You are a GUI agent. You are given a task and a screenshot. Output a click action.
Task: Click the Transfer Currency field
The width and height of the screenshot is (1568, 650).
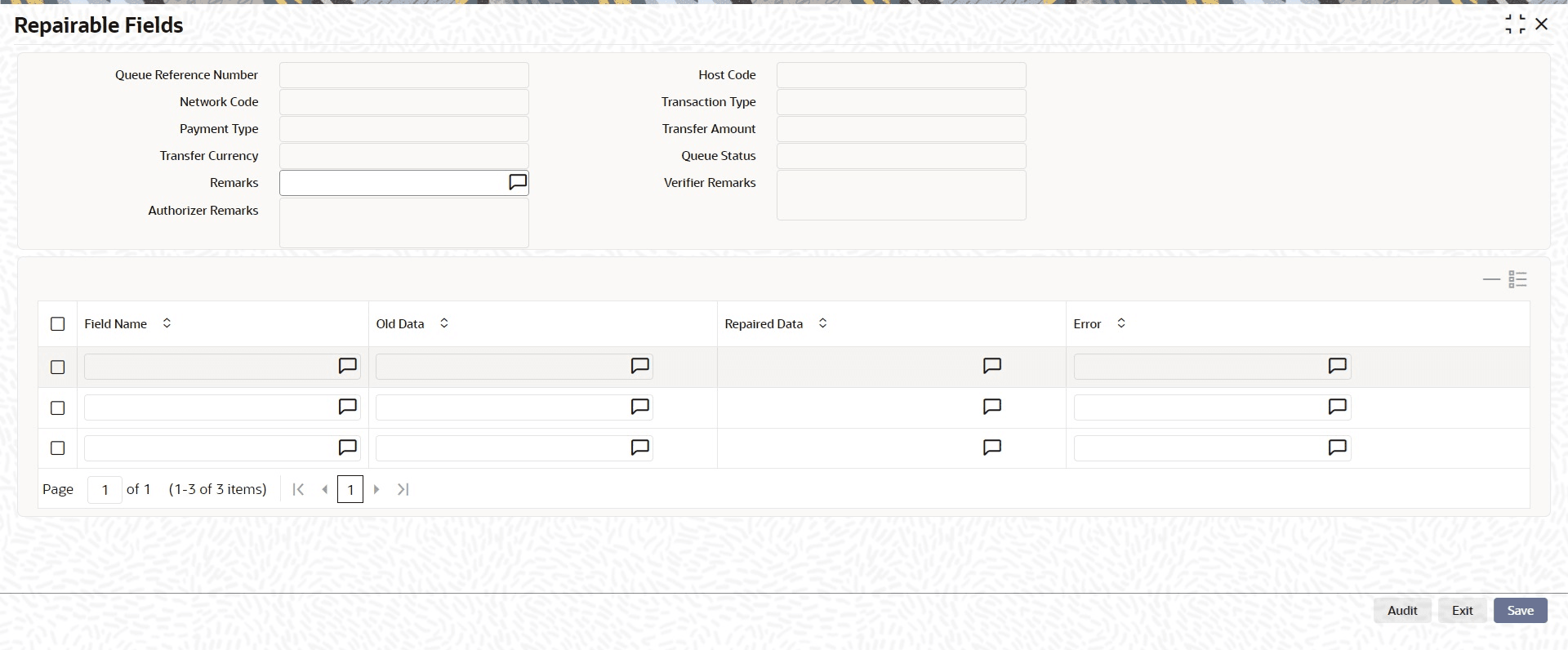tap(404, 156)
